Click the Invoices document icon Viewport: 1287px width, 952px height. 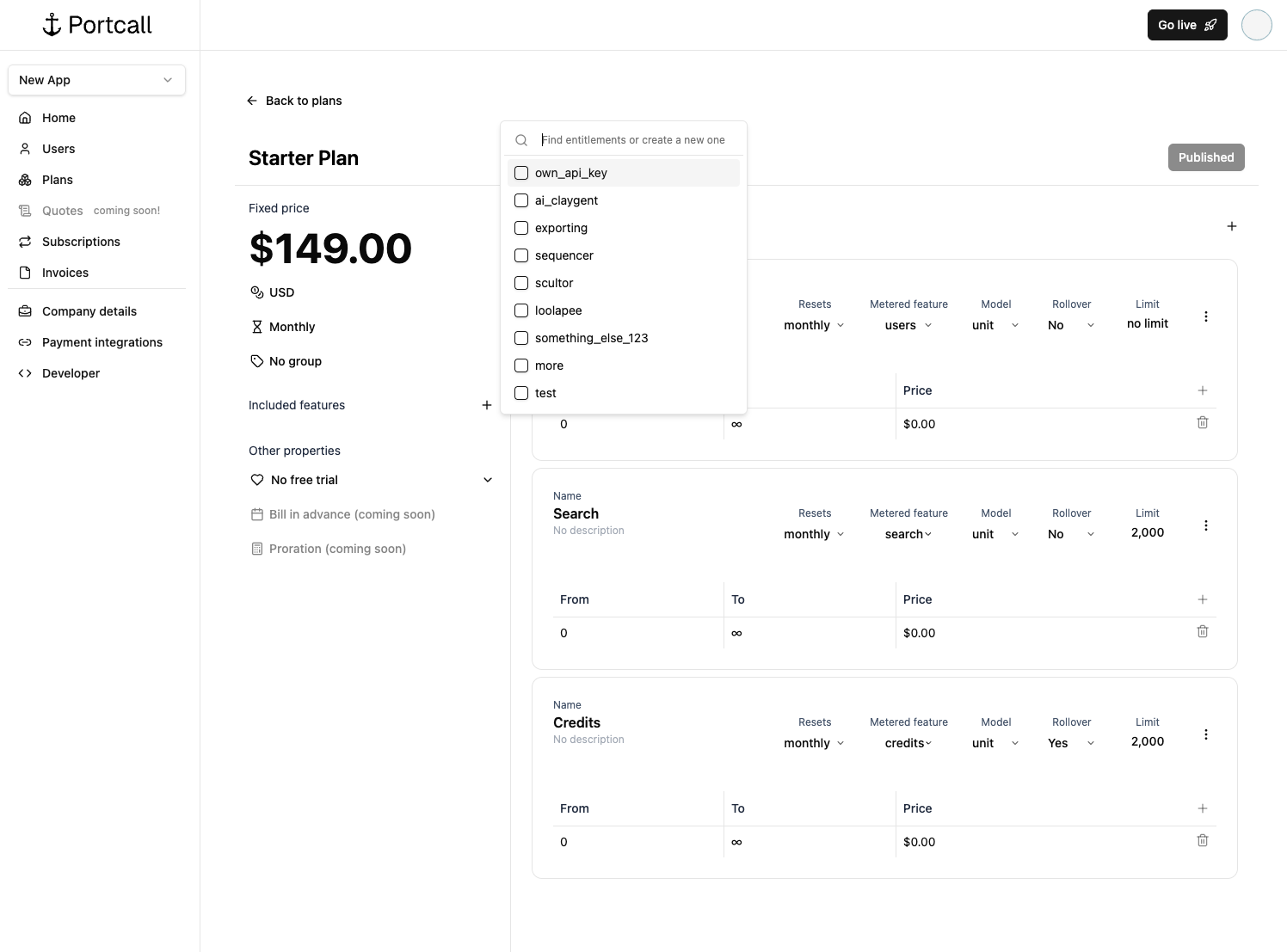coord(25,273)
